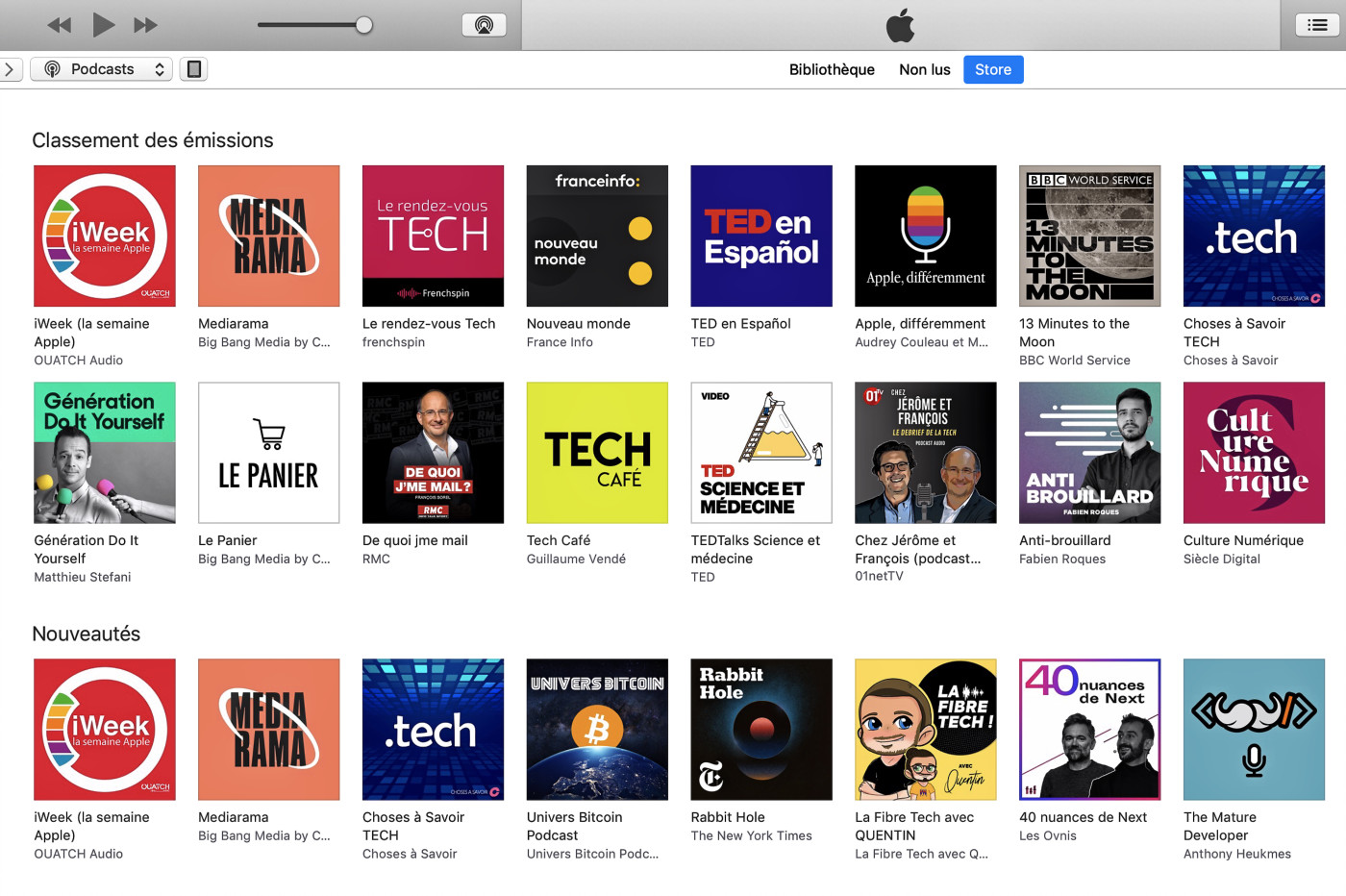This screenshot has height=896, width=1346.
Task: Open La Fibre Tech artwork
Action: pyautogui.click(x=926, y=730)
